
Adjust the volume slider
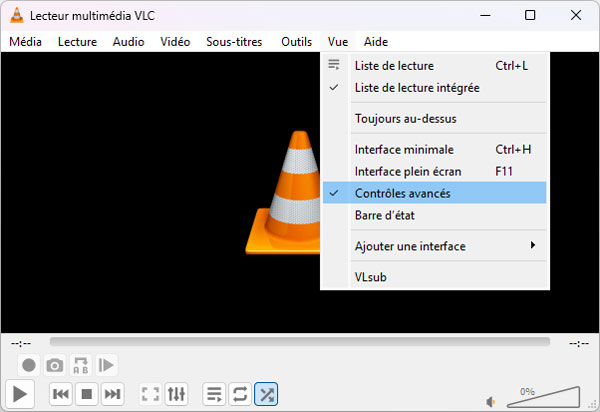coord(543,397)
